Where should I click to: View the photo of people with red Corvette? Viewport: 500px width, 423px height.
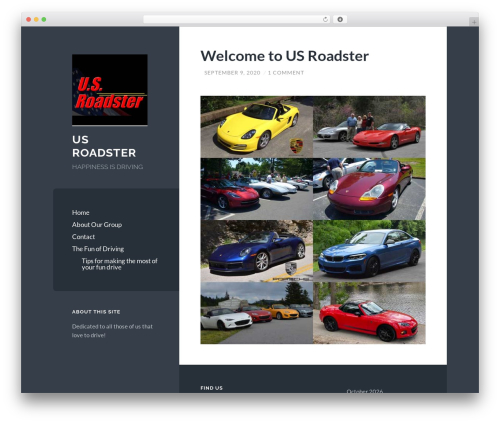369,127
